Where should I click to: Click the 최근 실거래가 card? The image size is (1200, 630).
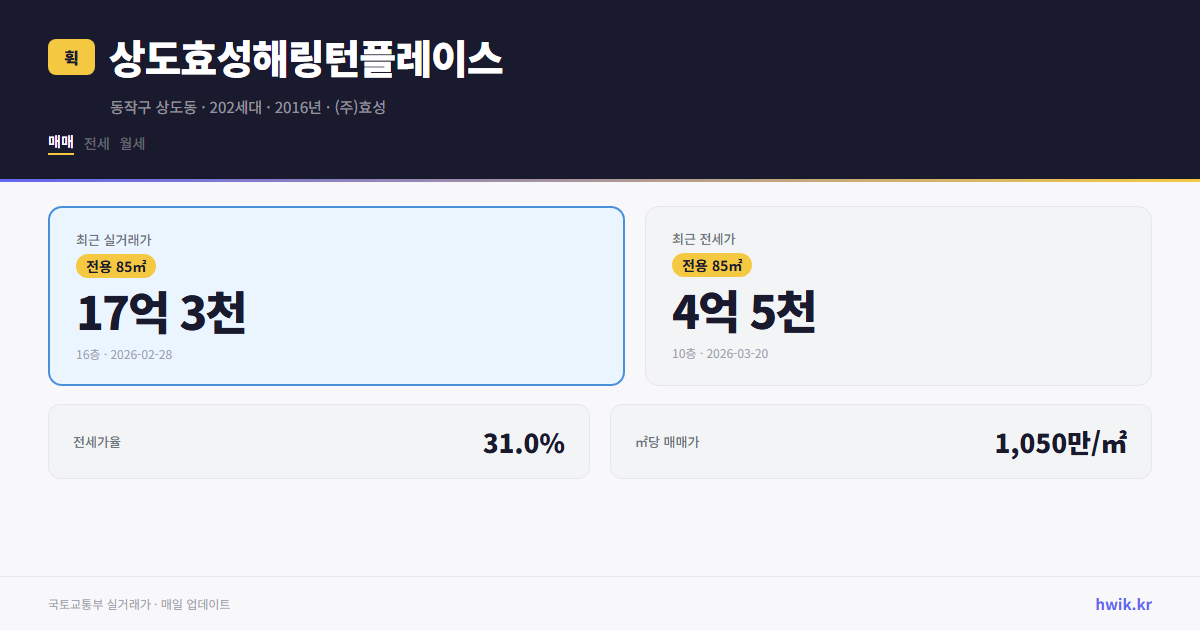click(336, 295)
